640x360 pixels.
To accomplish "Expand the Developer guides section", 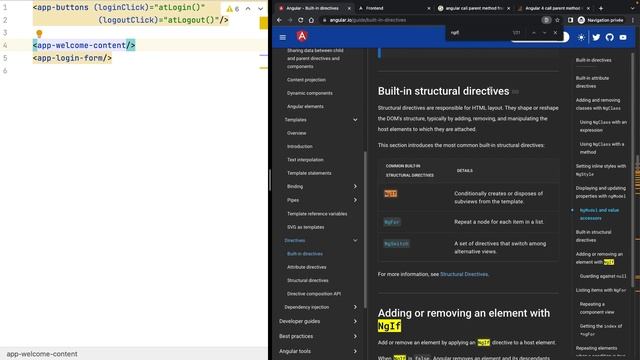I will click(355, 321).
